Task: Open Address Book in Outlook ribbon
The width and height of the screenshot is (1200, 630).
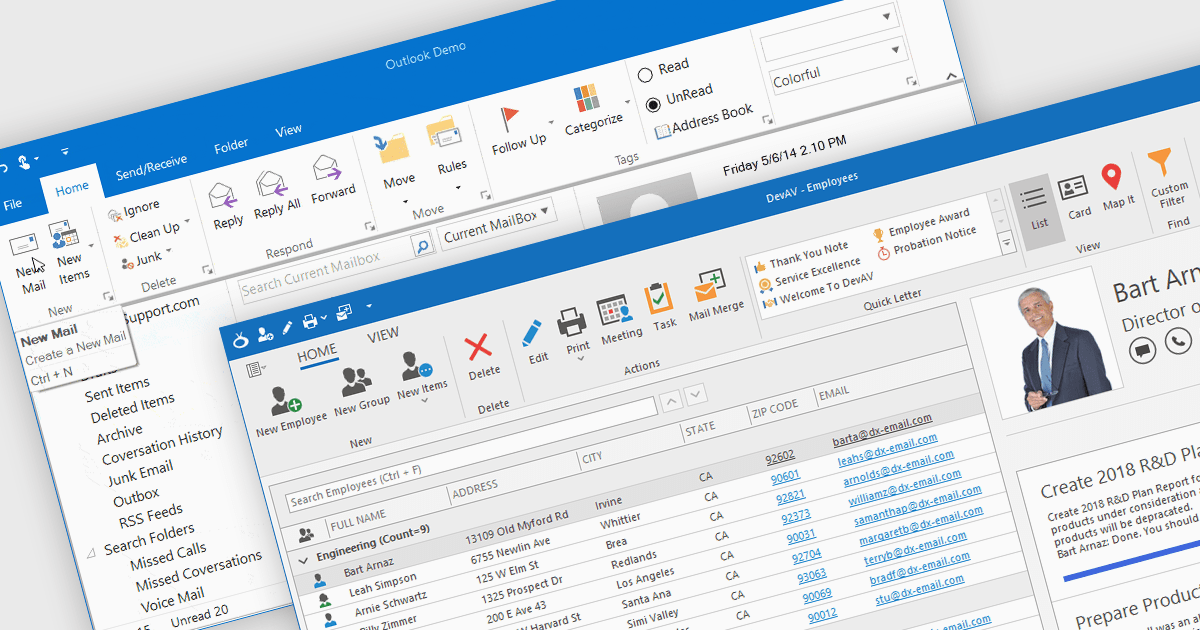Action: click(x=703, y=121)
